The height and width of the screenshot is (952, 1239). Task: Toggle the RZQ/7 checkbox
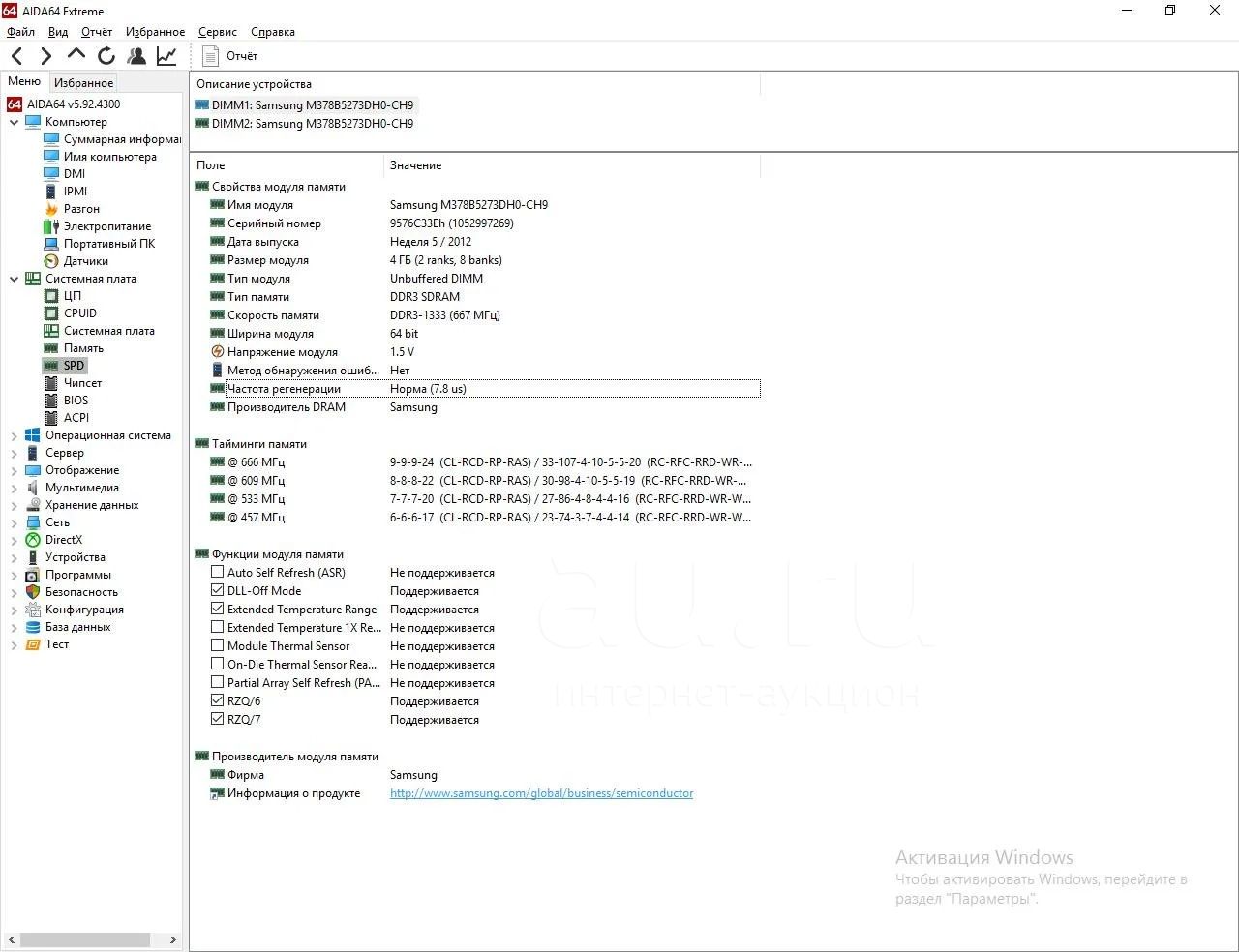[218, 720]
